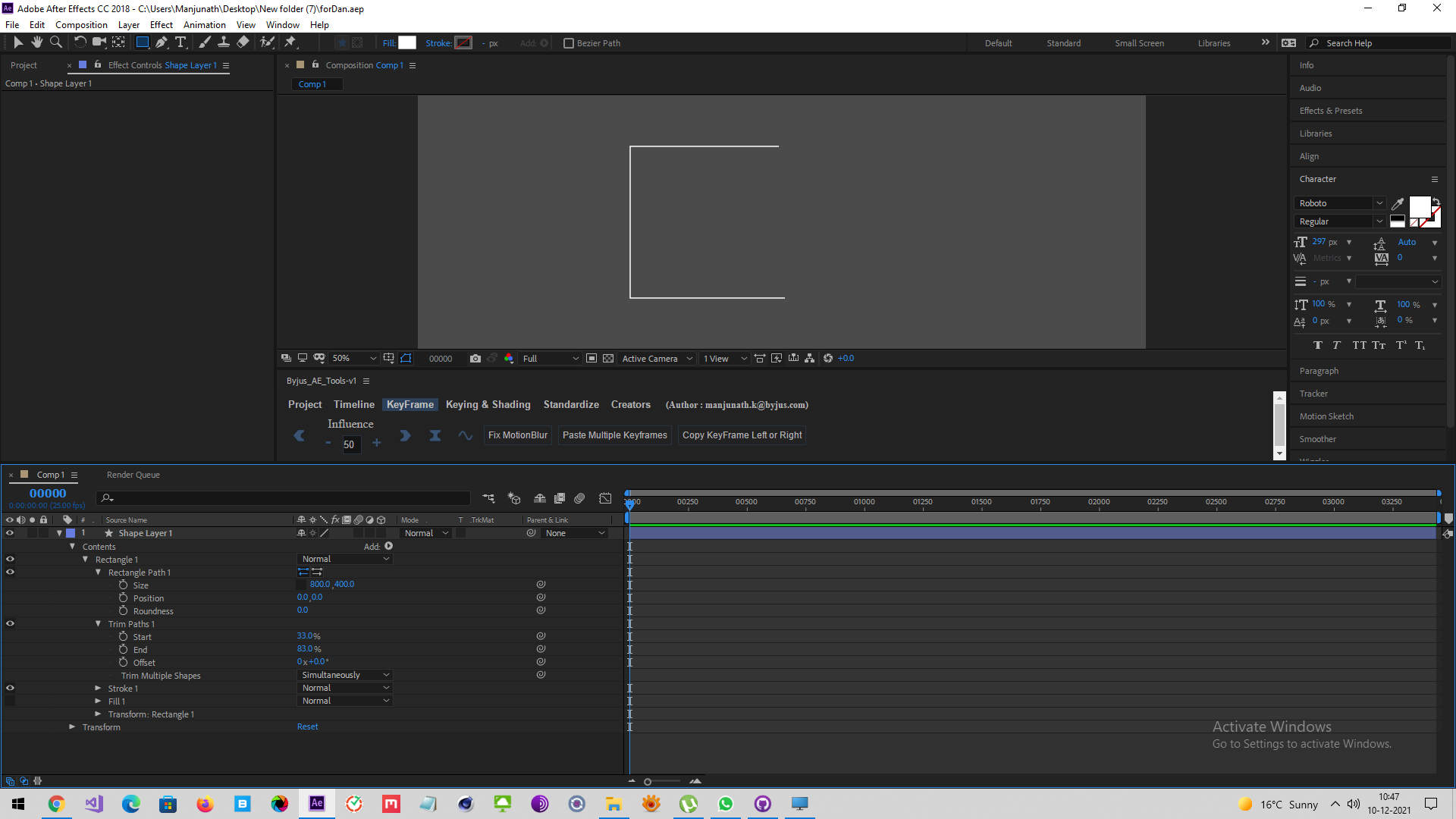The image size is (1456, 819).
Task: Select the Pen tool
Action: click(162, 42)
